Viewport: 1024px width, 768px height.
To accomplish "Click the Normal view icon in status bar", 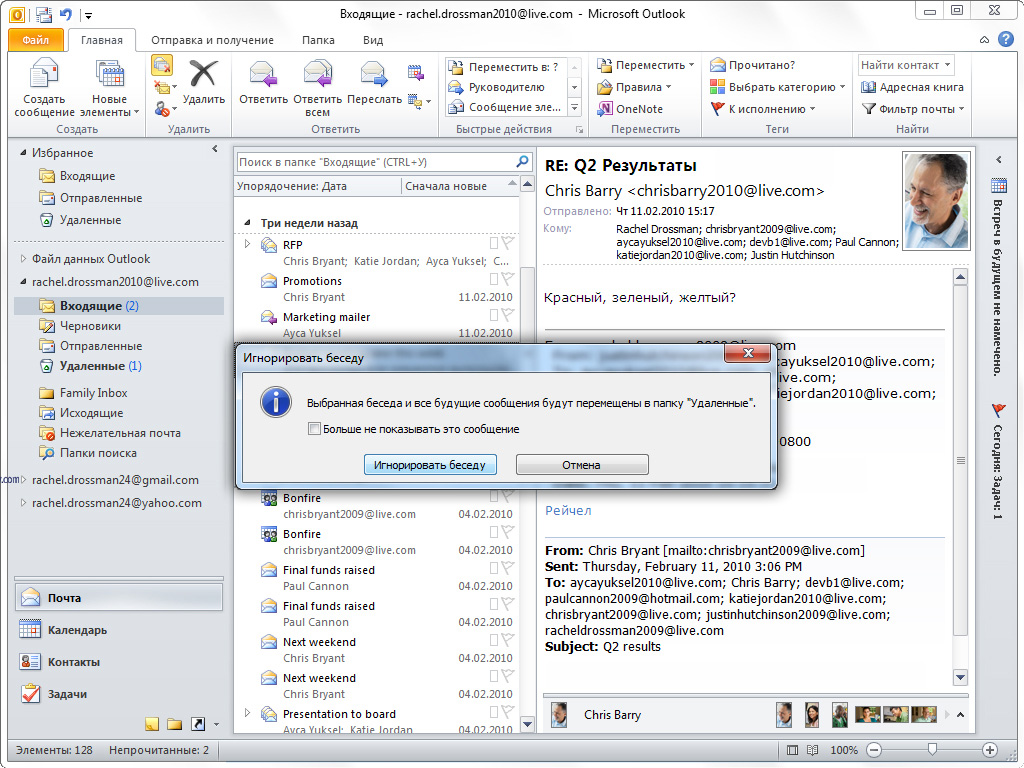I will coord(792,750).
